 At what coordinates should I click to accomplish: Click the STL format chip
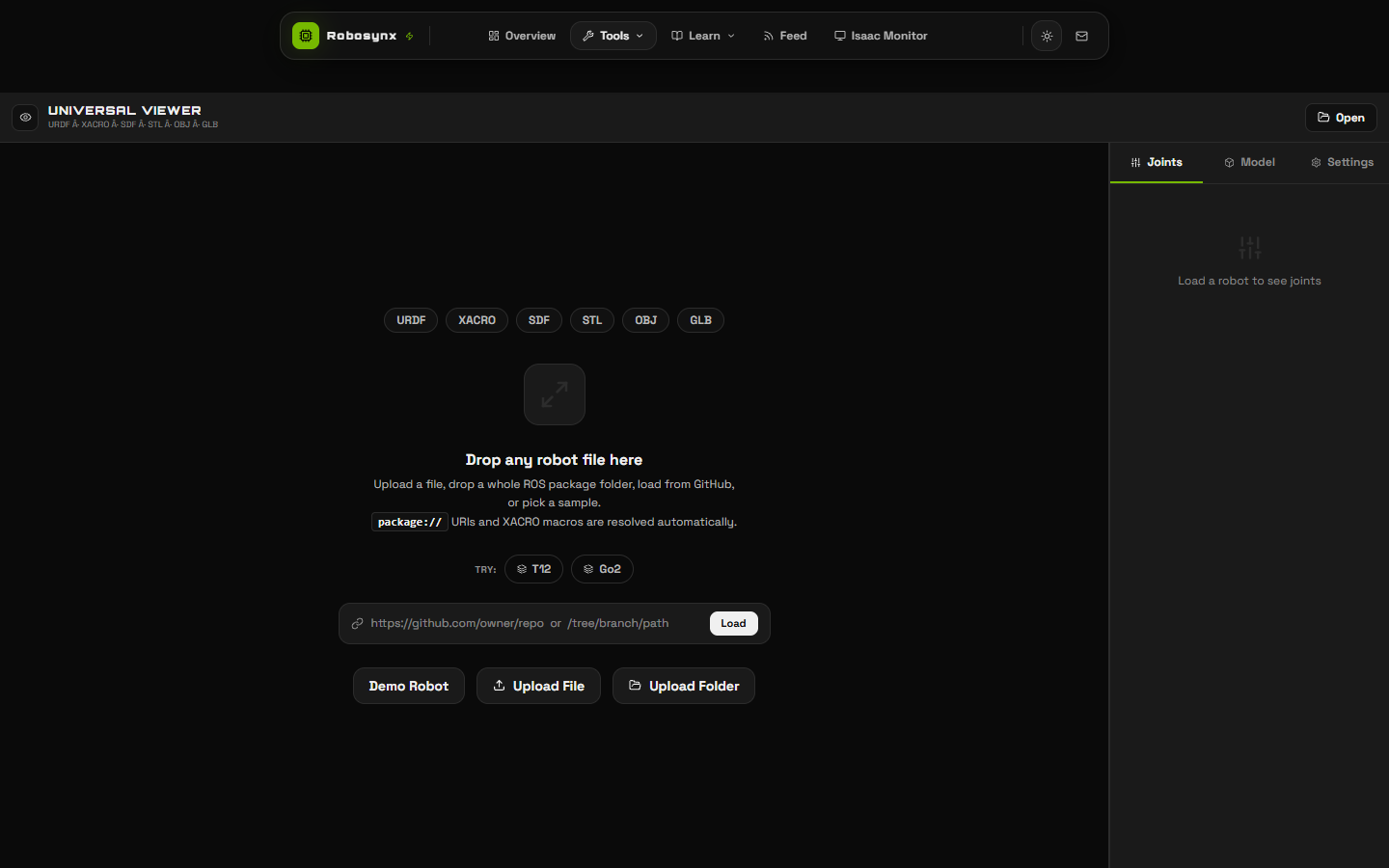(592, 320)
